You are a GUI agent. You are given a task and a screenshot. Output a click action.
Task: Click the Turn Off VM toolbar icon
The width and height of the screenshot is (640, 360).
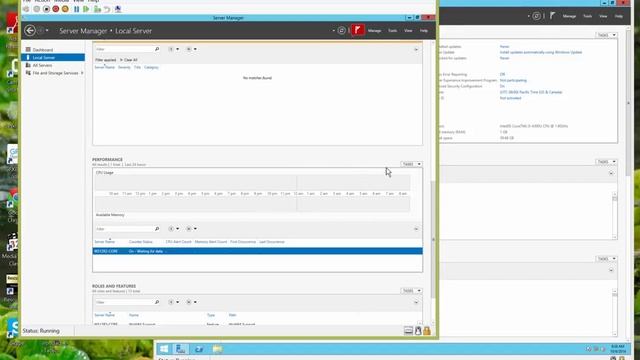[46, 9]
